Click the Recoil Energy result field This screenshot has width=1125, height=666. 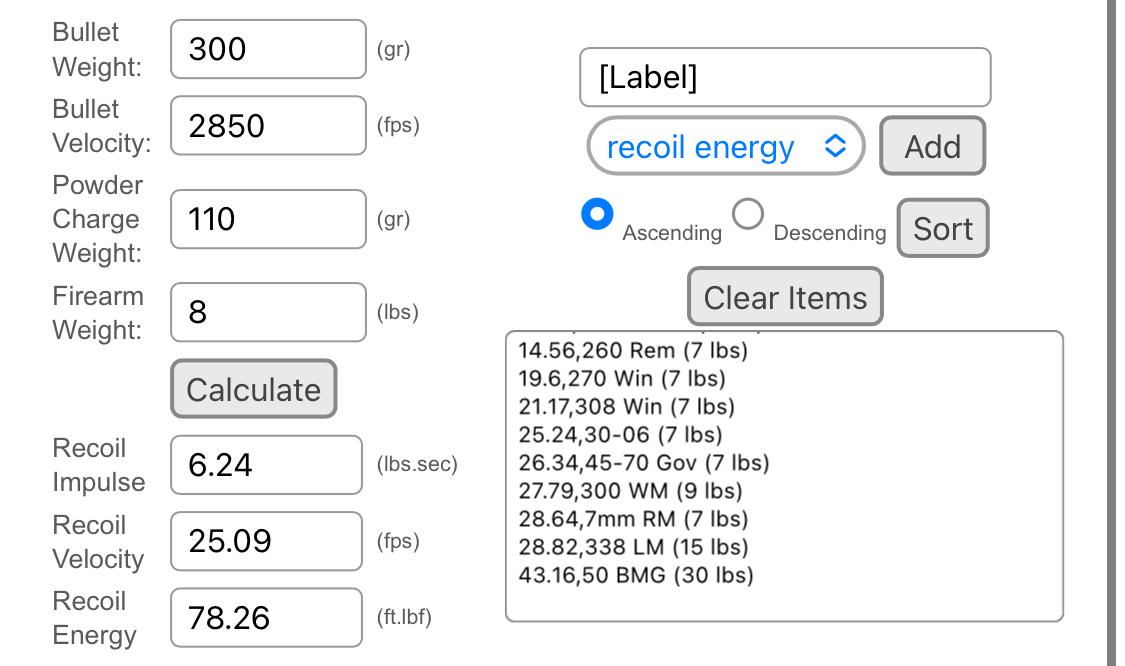[266, 618]
